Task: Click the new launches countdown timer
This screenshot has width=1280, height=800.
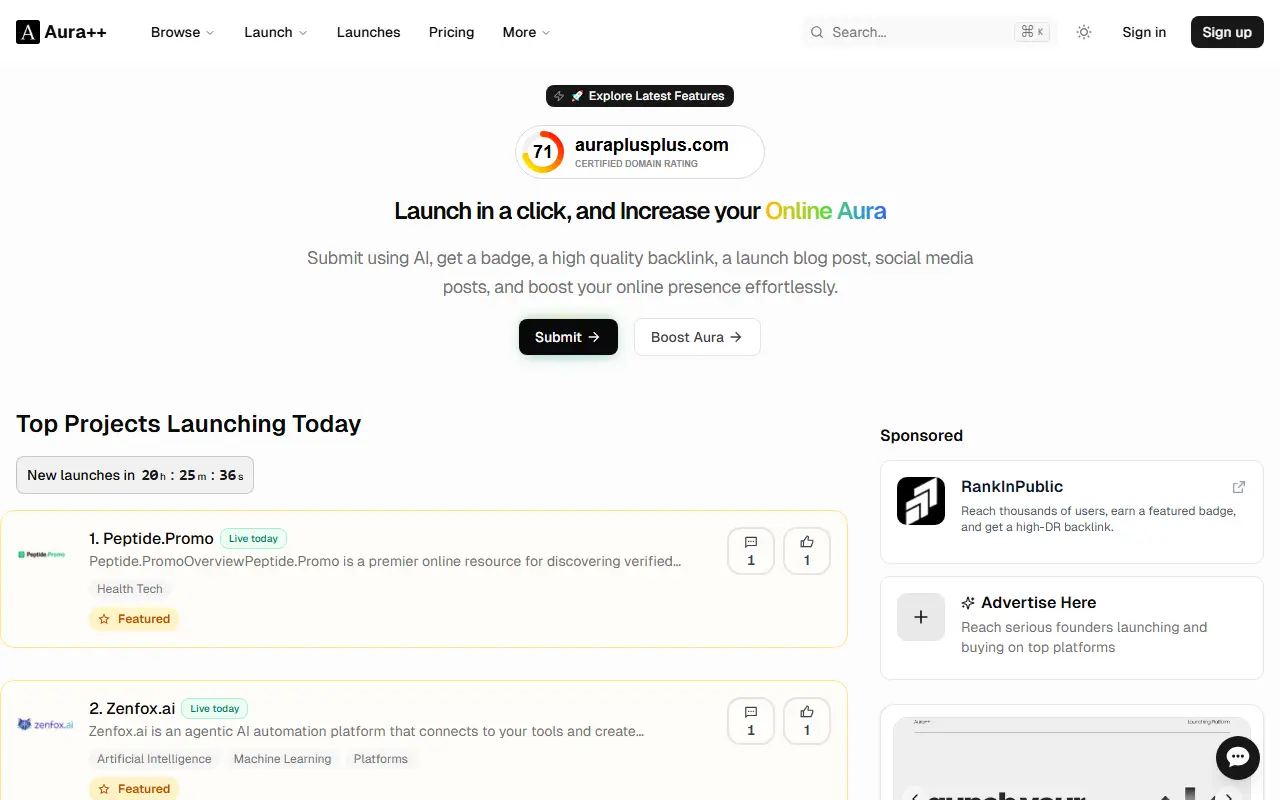Action: pos(135,475)
